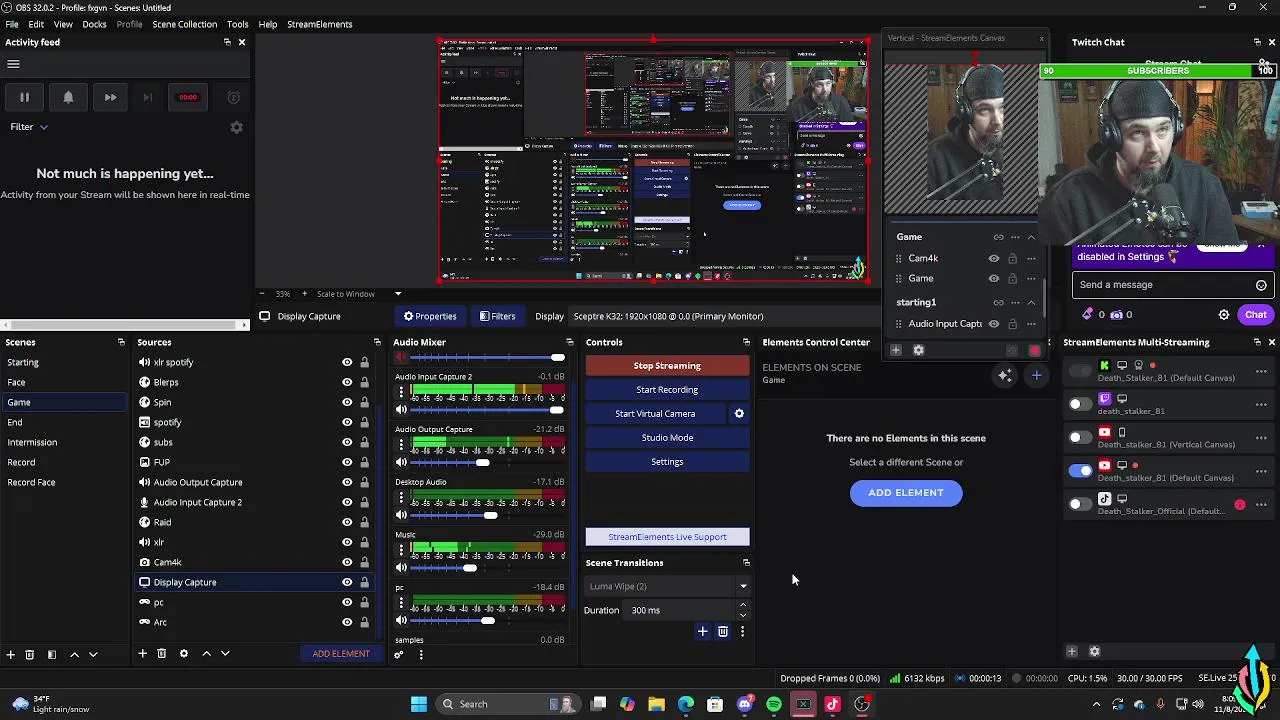Viewport: 1280px width, 720px height.
Task: Add a new scene with plus icon
Action: coord(10,654)
